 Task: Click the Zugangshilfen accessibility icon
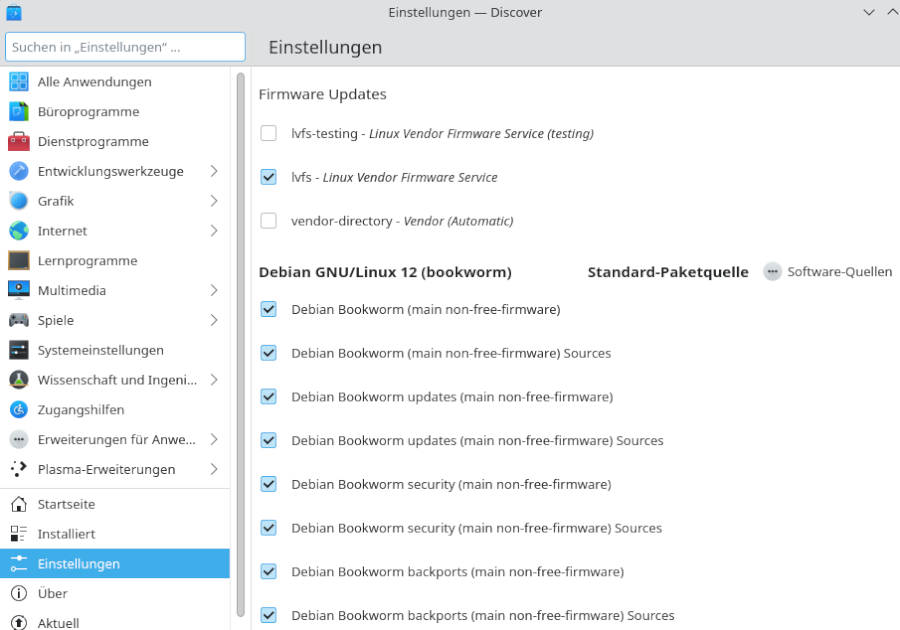pyautogui.click(x=19, y=410)
